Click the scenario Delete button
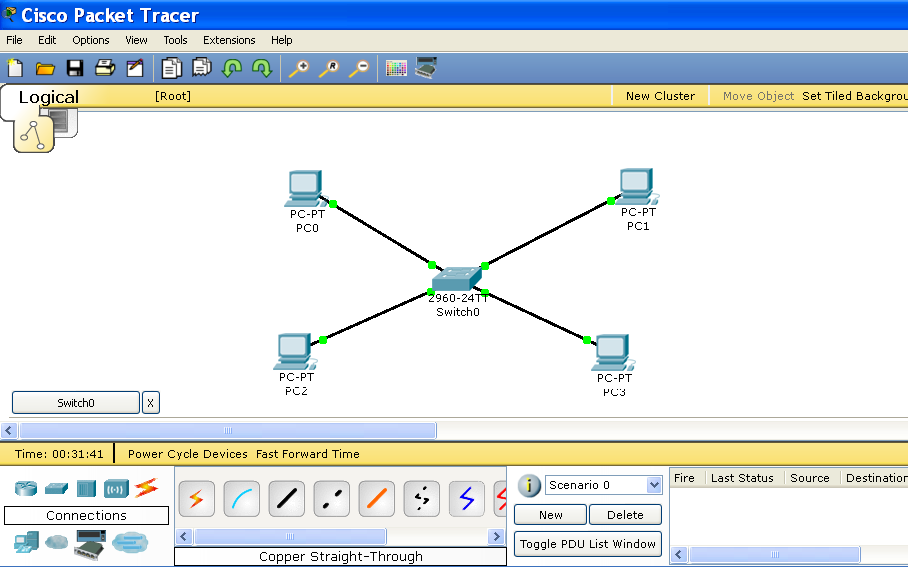The height and width of the screenshot is (567, 908). [x=625, y=515]
